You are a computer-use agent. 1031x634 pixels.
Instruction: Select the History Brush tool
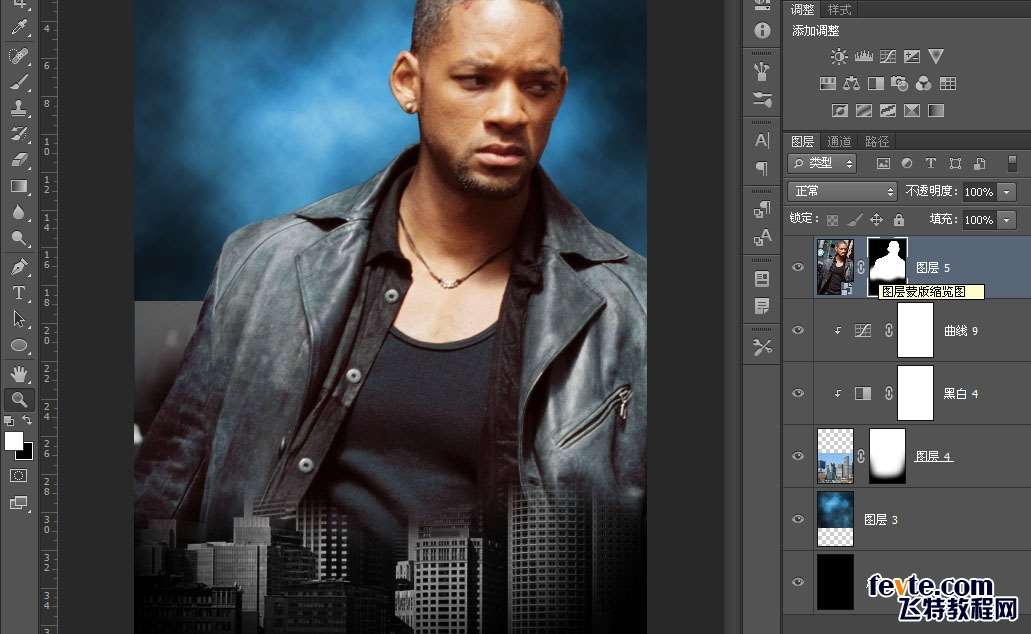pyautogui.click(x=19, y=134)
